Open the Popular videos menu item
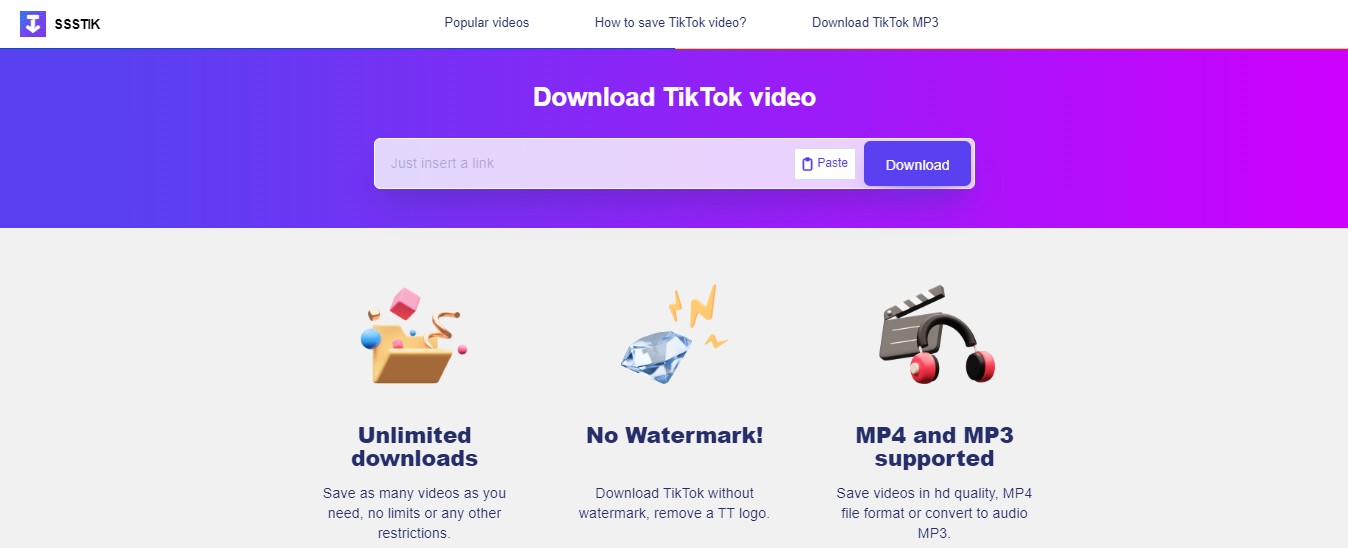This screenshot has height=548, width=1348. (x=487, y=22)
